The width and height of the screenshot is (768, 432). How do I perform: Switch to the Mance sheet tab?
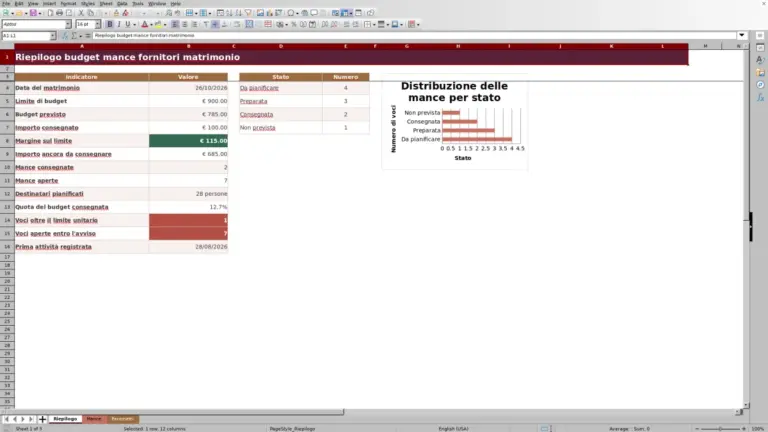pyautogui.click(x=94, y=419)
